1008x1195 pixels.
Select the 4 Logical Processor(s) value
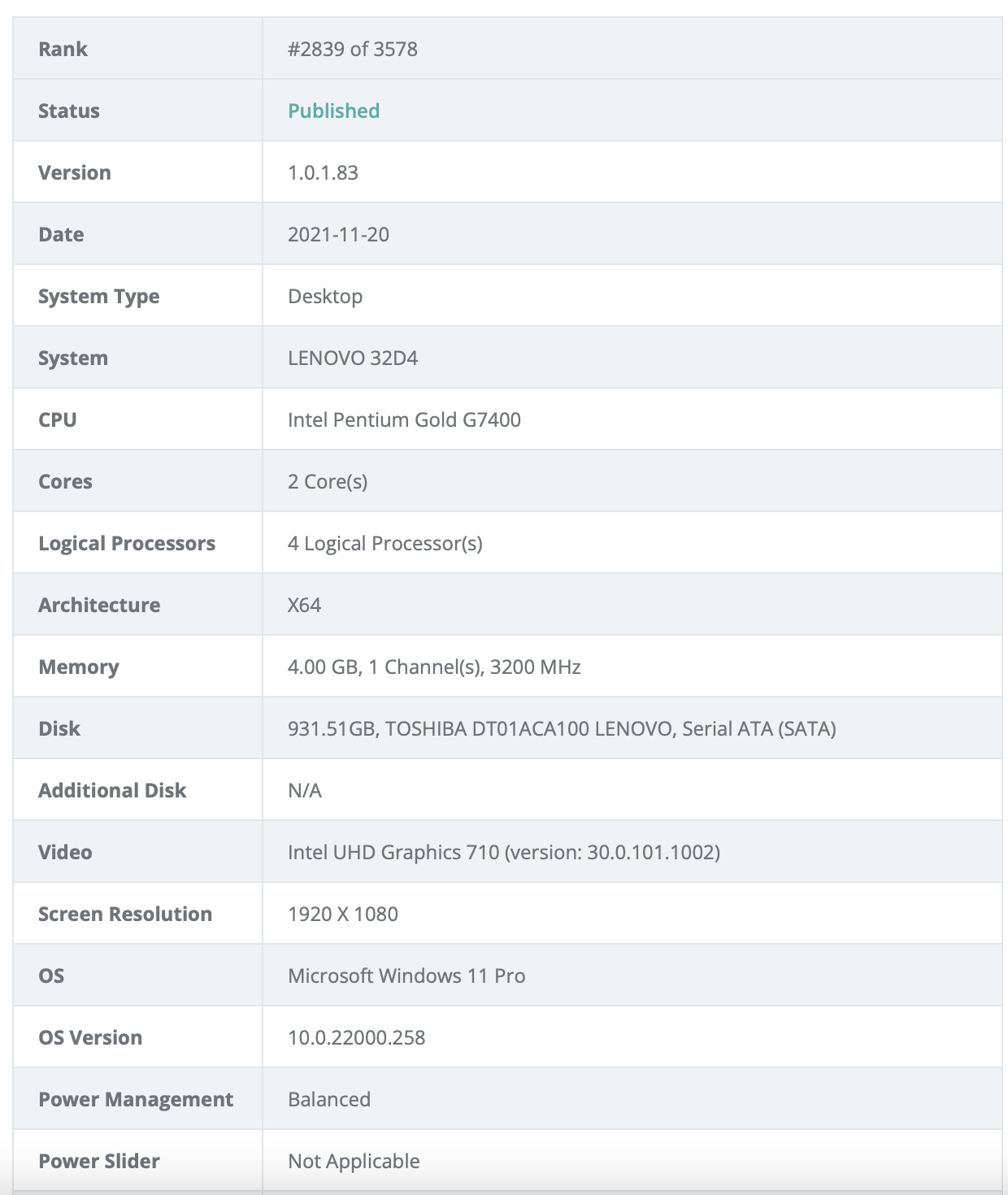(385, 543)
